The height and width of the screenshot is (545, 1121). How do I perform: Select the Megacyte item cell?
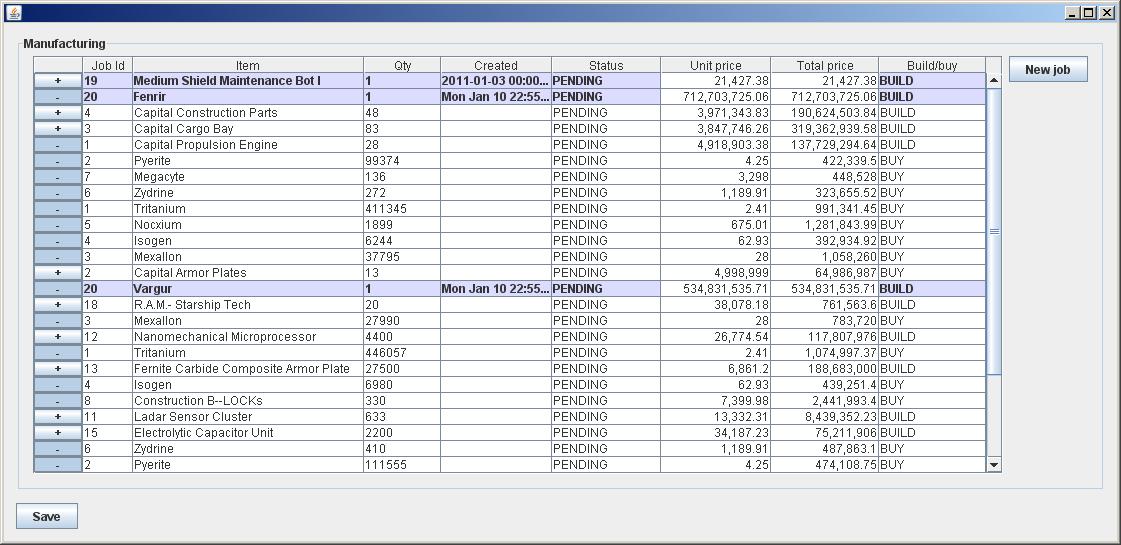coord(248,177)
